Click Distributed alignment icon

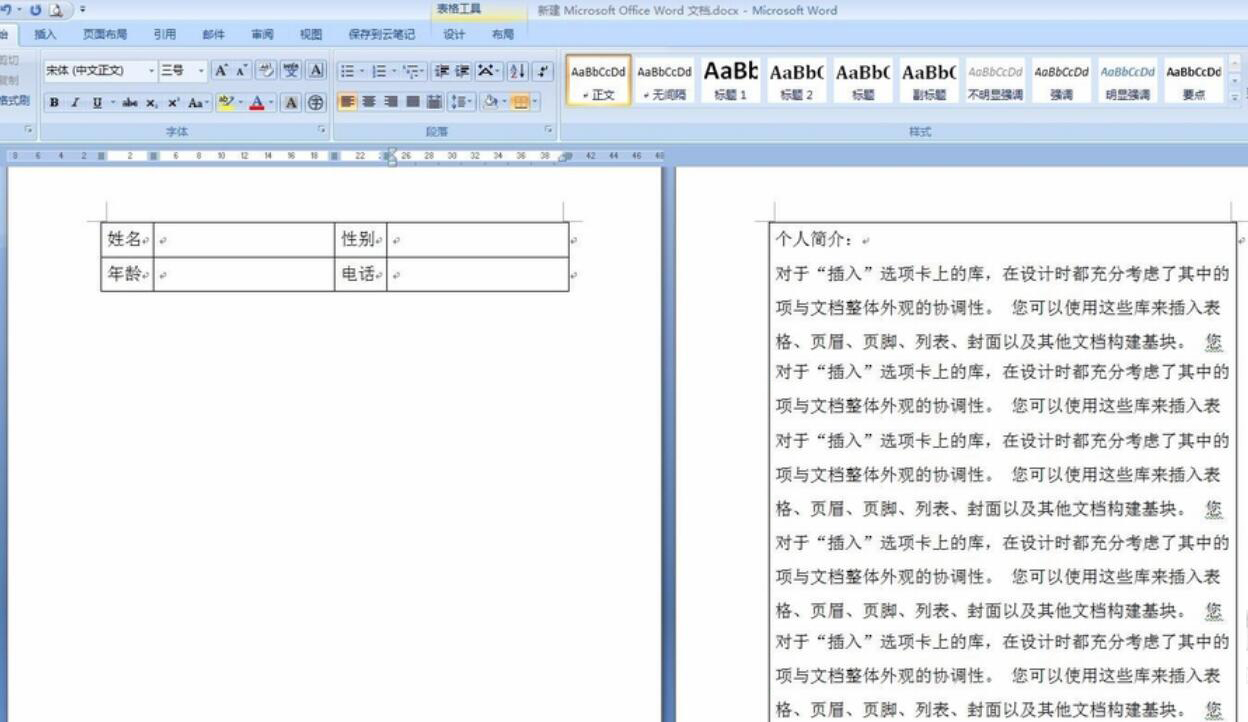click(x=434, y=103)
